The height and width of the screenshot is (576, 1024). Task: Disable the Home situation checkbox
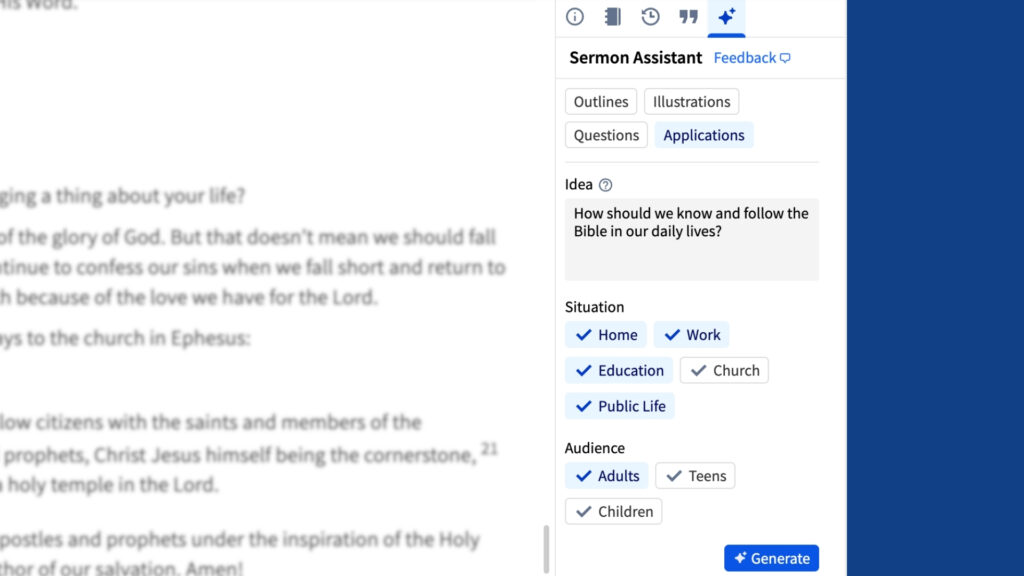605,335
